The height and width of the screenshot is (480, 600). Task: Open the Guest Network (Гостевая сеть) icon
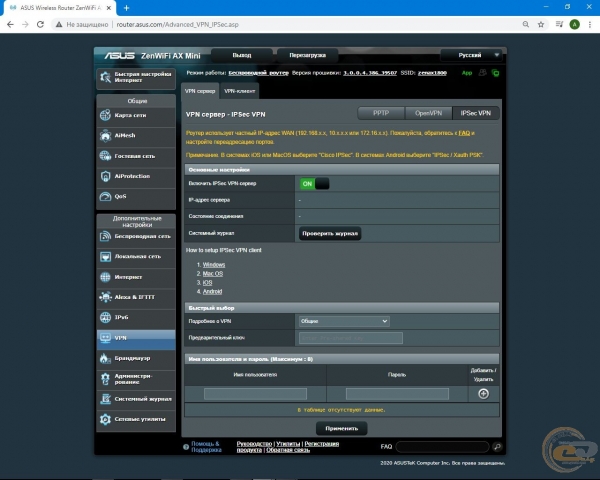[105, 156]
